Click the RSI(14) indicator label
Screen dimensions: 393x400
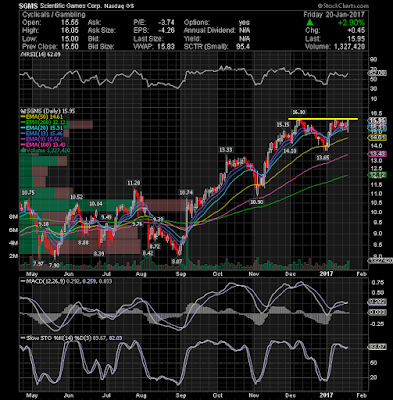point(41,54)
